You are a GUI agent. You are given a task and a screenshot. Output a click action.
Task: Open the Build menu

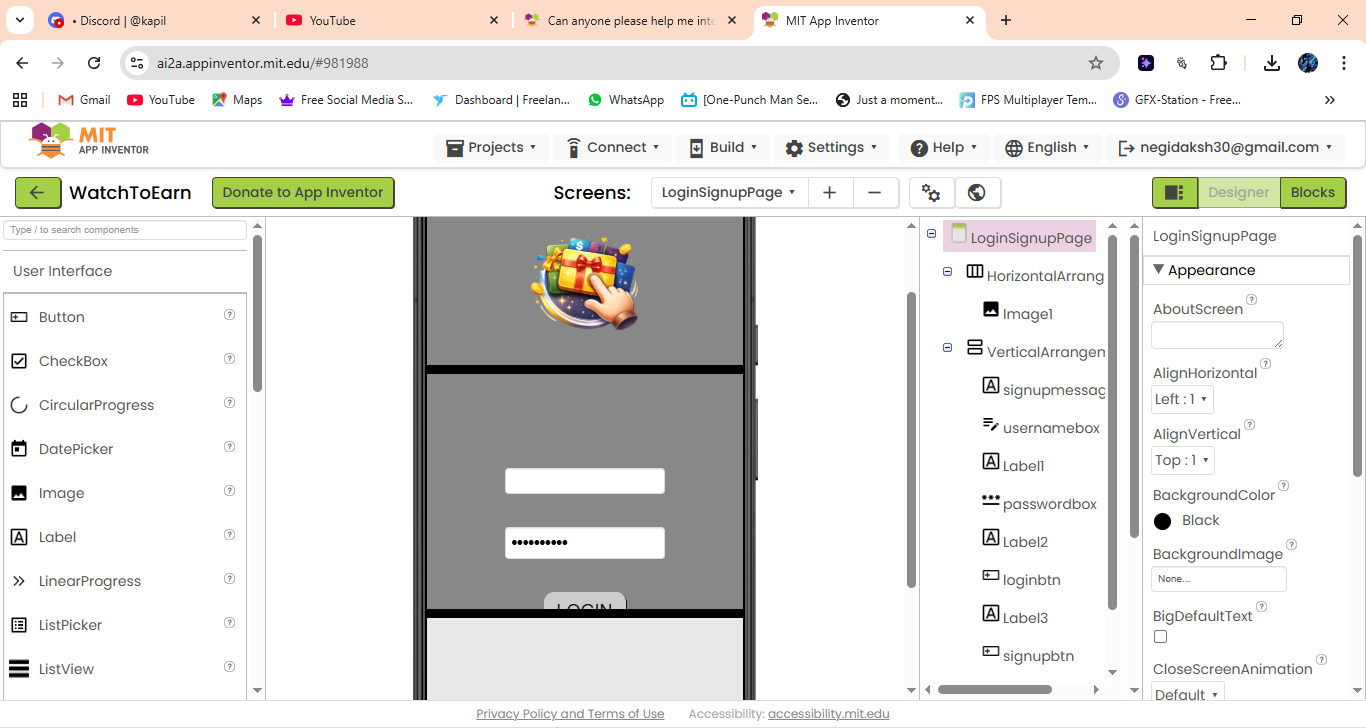click(x=722, y=148)
